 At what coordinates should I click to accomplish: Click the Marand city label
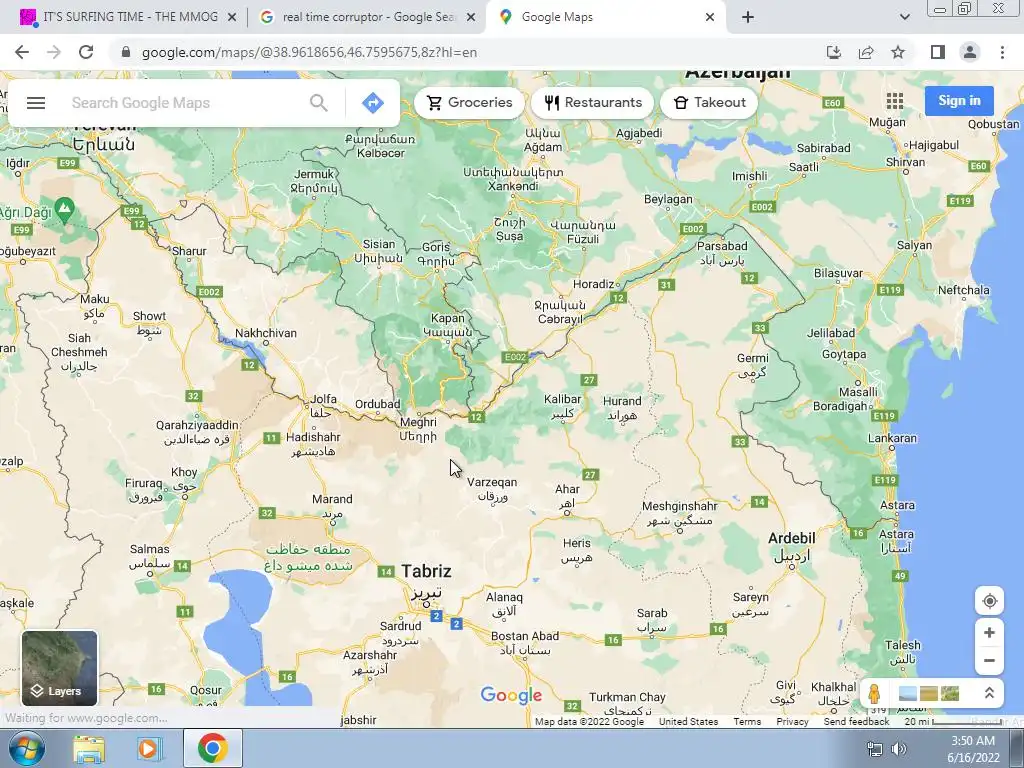point(332,499)
